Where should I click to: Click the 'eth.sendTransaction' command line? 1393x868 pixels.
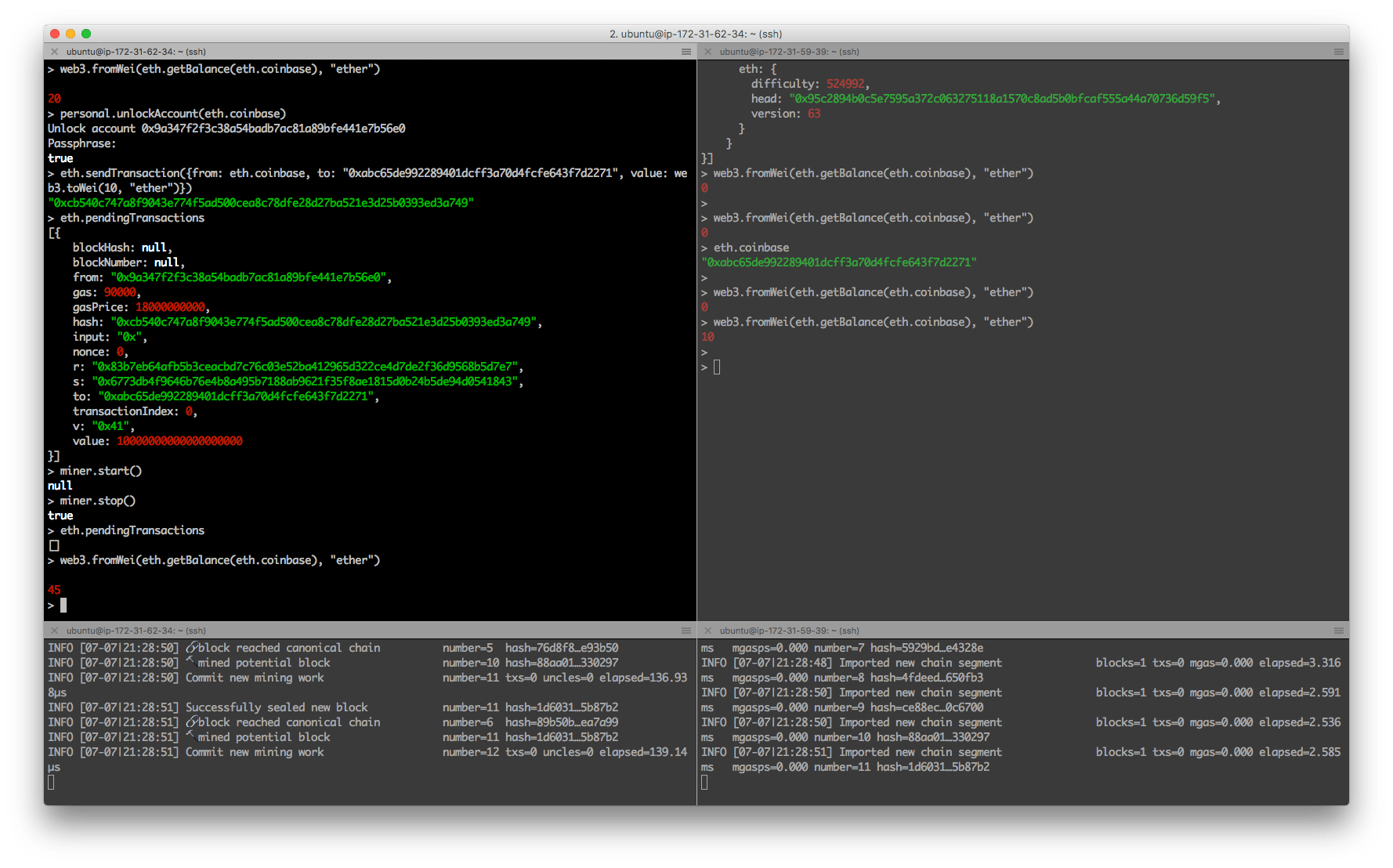(367, 180)
